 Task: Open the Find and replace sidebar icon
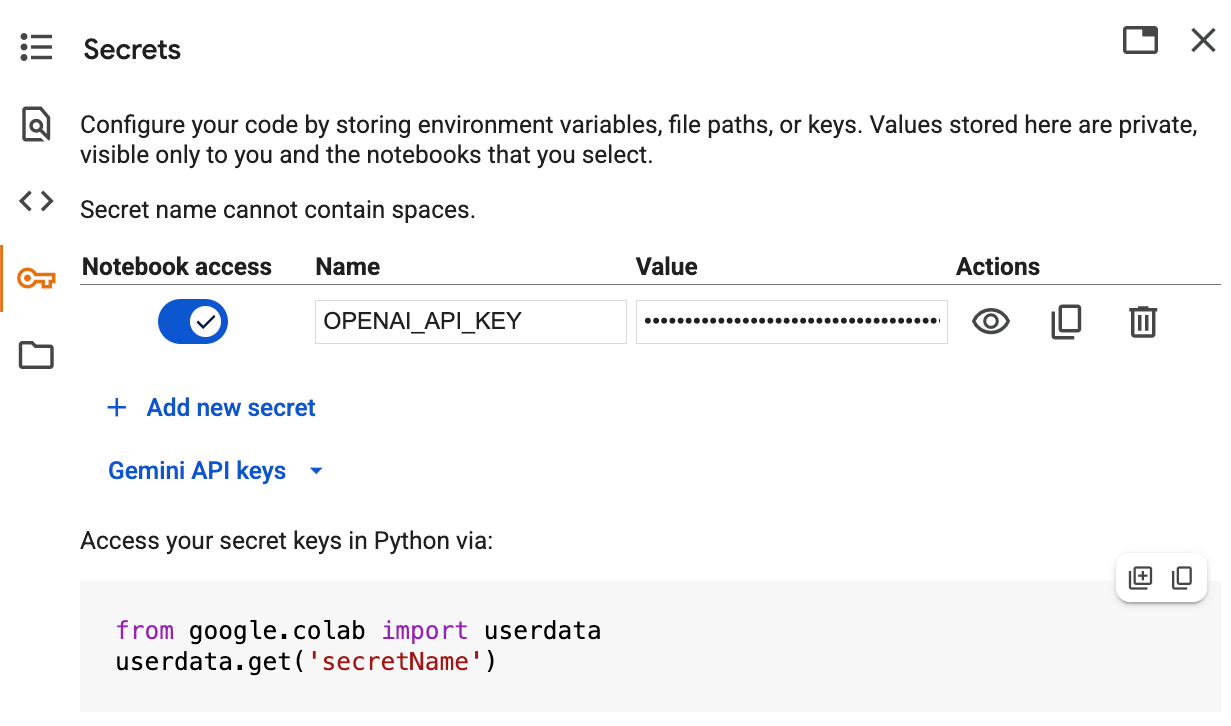tap(36, 125)
